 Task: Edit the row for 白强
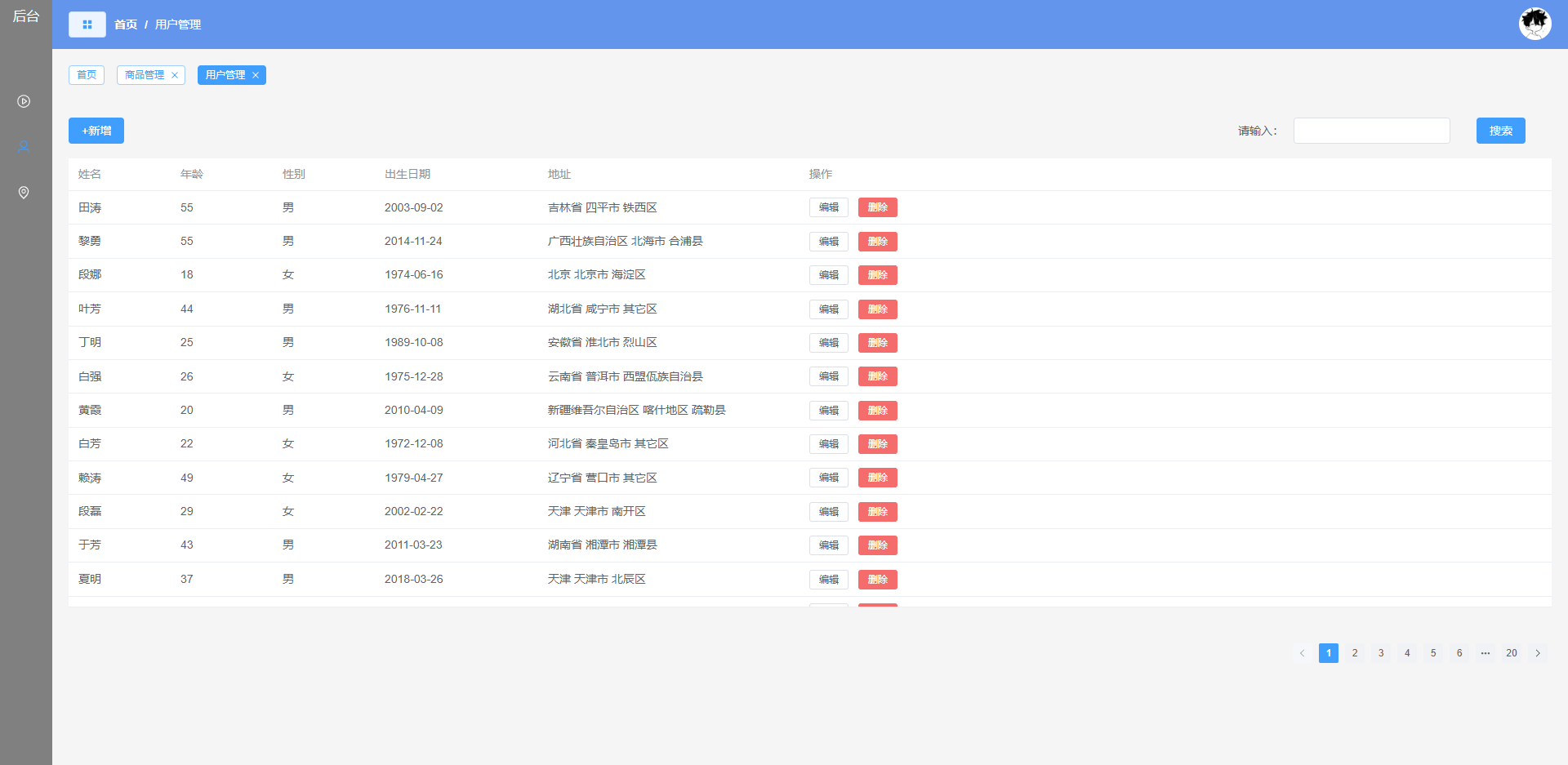pyautogui.click(x=829, y=376)
